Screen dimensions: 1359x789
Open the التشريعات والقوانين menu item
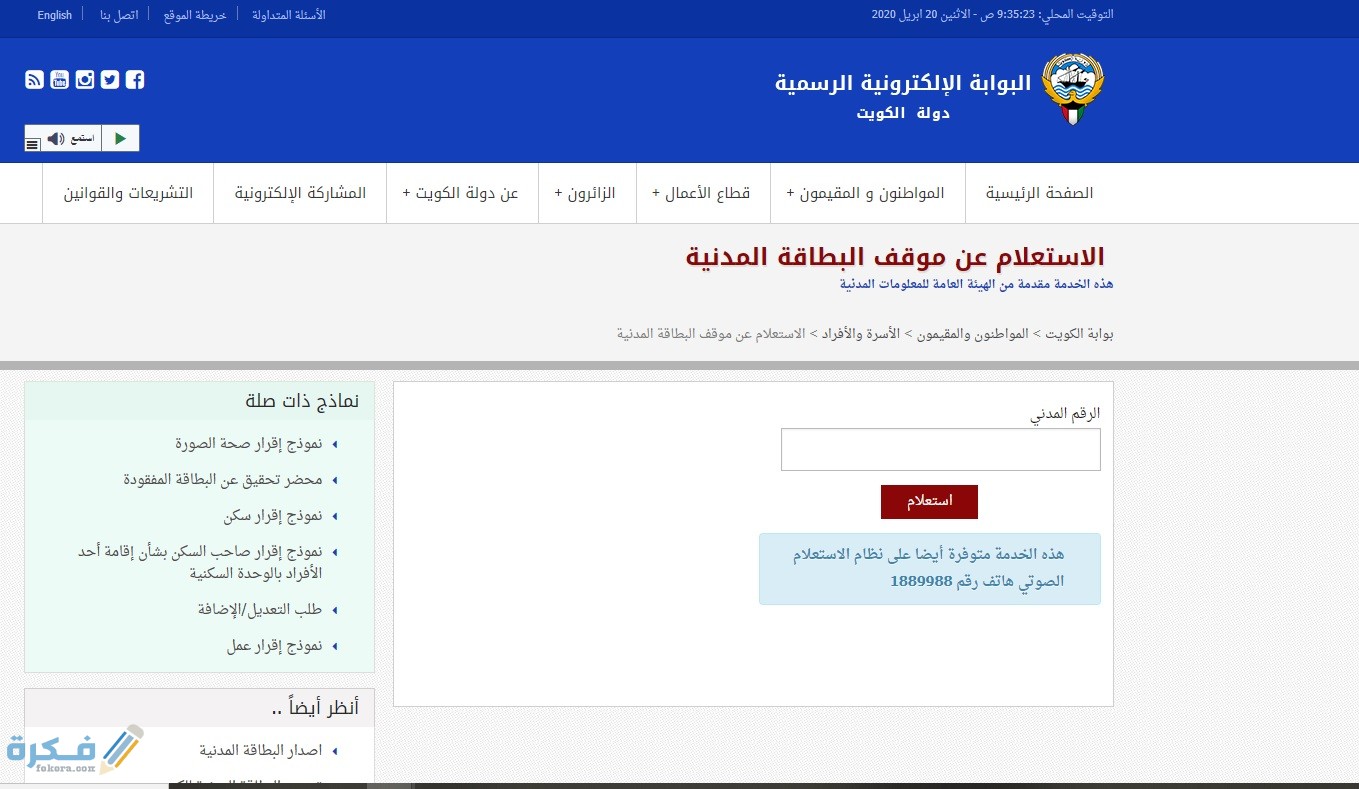[127, 193]
